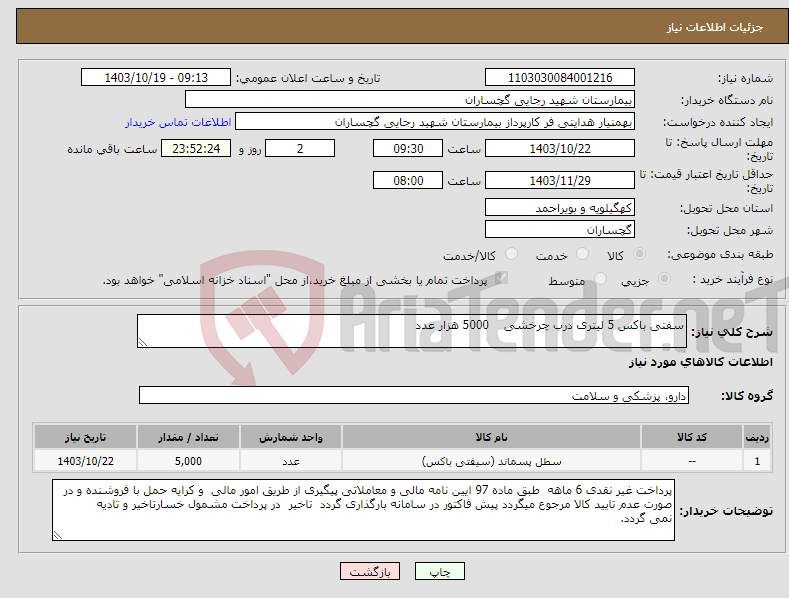This screenshot has height=598, width=789.
Task: Click the remaining days field showing 2
Action: pyautogui.click(x=300, y=148)
